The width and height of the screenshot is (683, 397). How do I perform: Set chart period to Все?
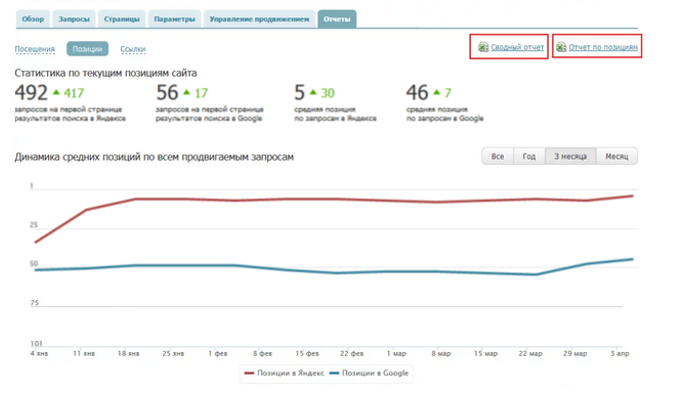497,156
